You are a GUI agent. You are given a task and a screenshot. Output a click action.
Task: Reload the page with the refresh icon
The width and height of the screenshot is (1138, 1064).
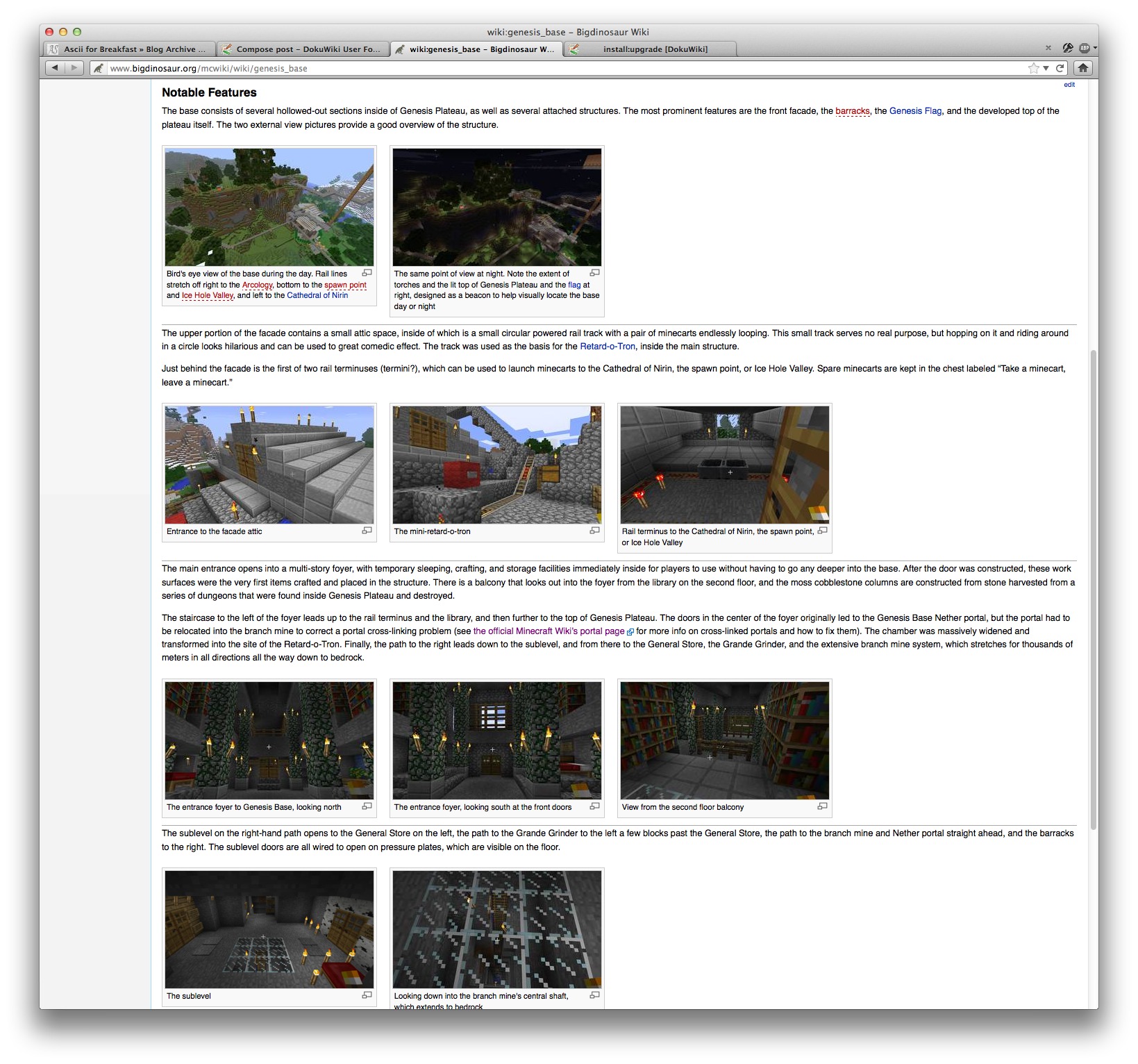(x=1060, y=68)
